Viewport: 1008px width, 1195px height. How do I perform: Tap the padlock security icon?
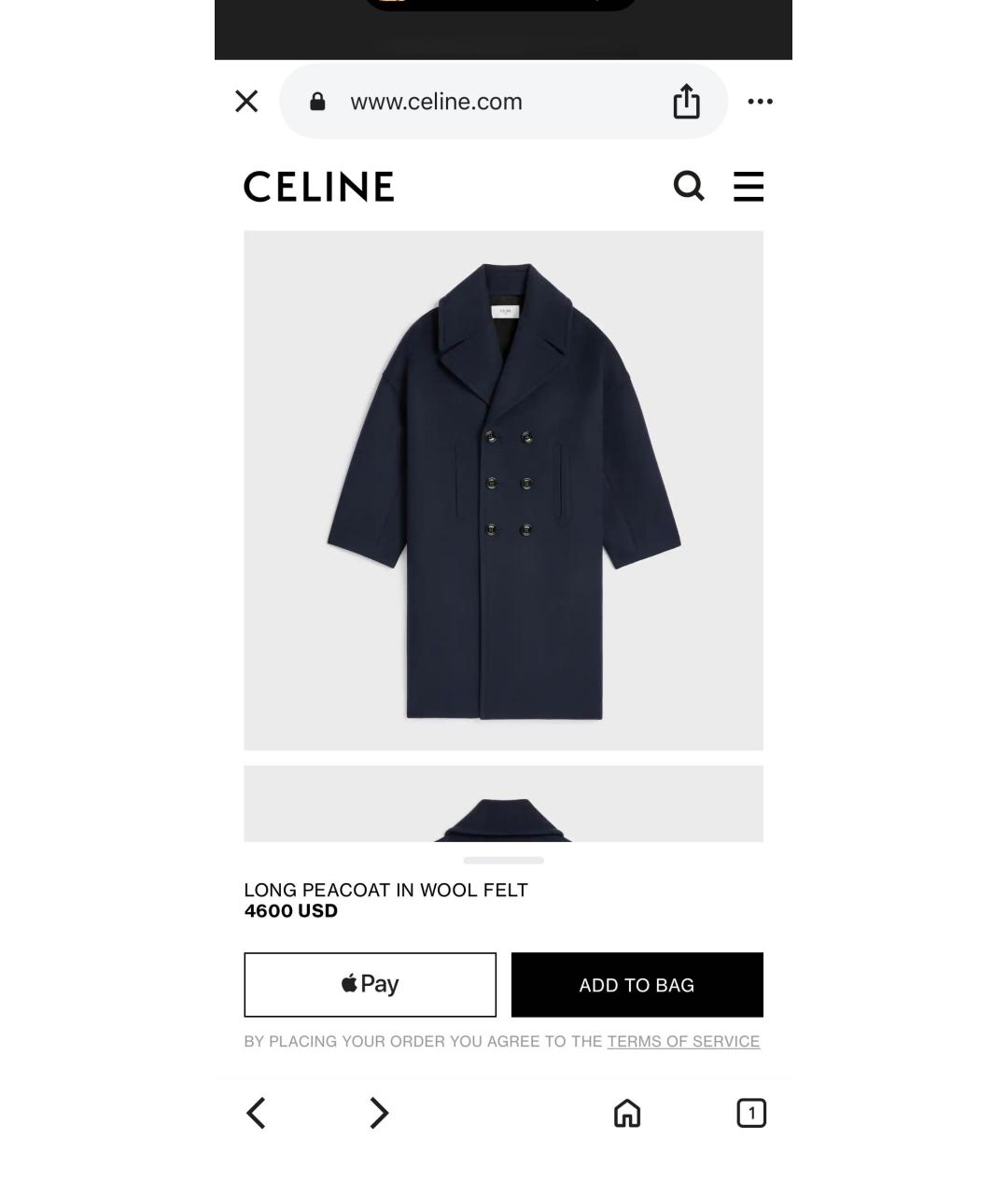317,102
